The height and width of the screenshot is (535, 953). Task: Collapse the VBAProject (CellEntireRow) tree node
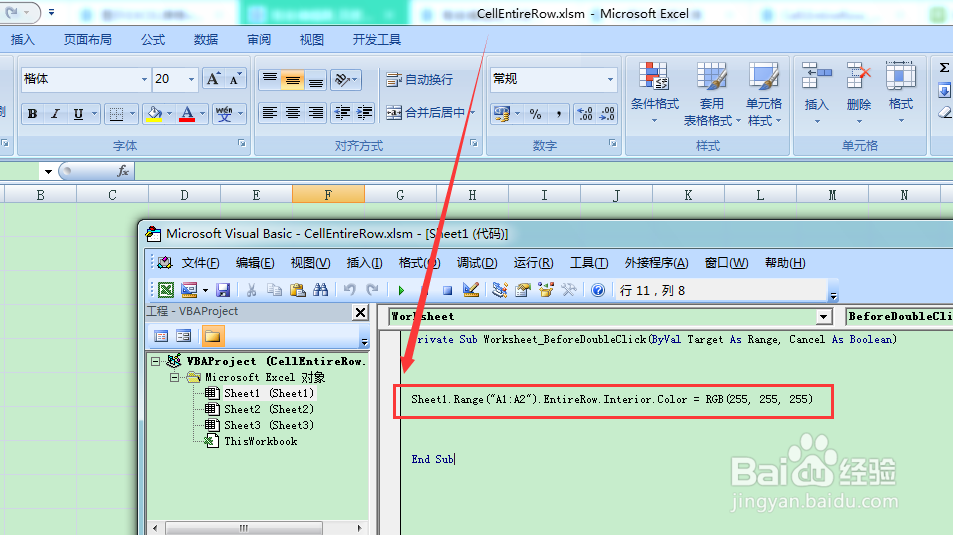156,361
